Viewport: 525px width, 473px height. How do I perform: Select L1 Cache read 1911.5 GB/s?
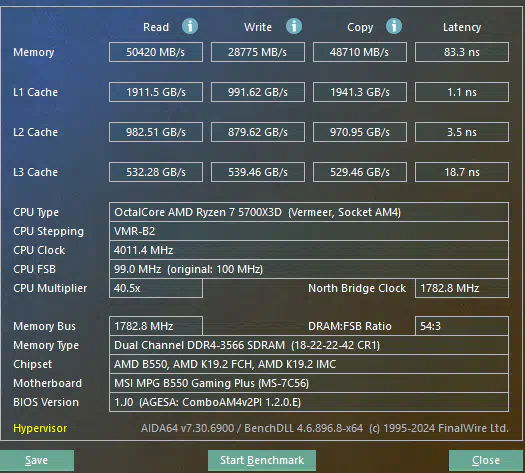click(x=156, y=92)
